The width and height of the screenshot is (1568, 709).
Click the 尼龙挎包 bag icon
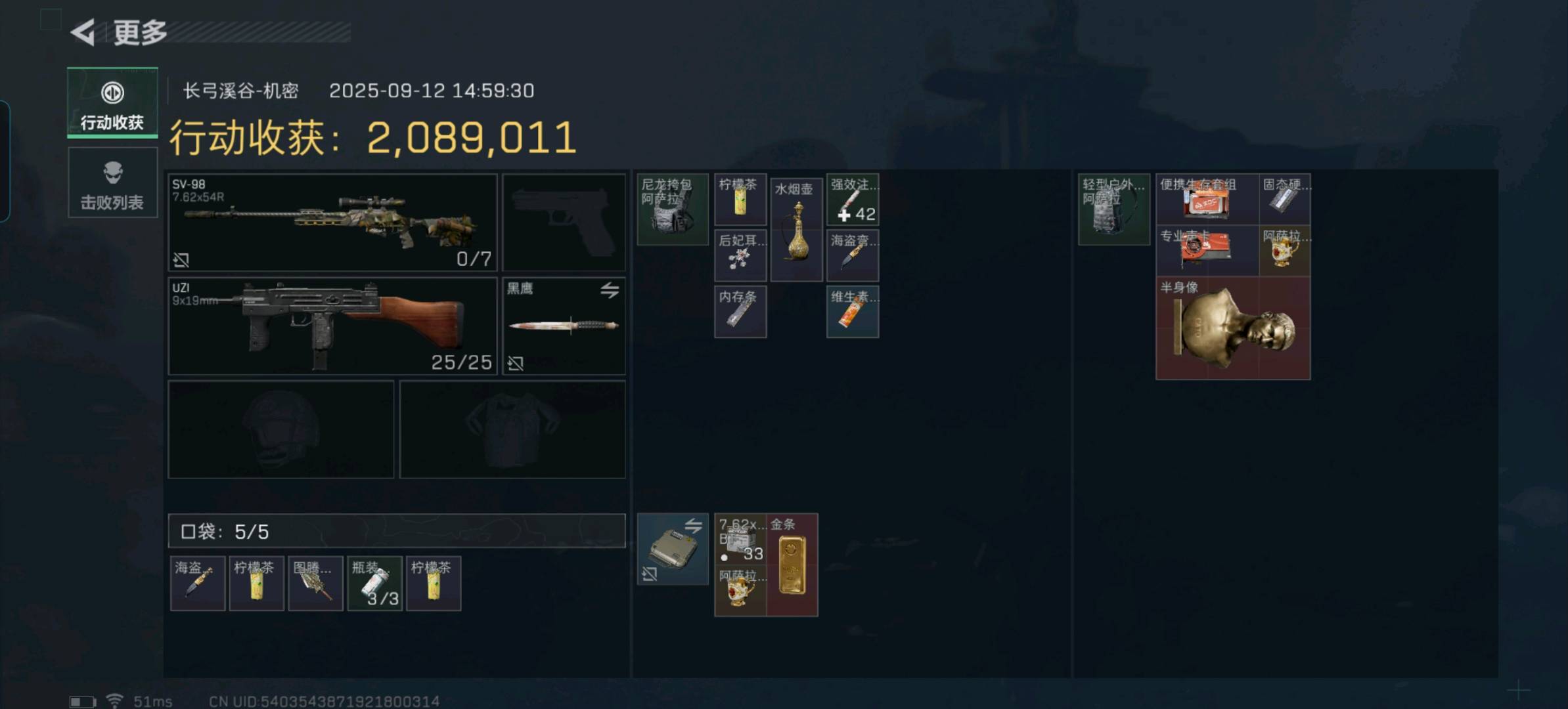[673, 209]
